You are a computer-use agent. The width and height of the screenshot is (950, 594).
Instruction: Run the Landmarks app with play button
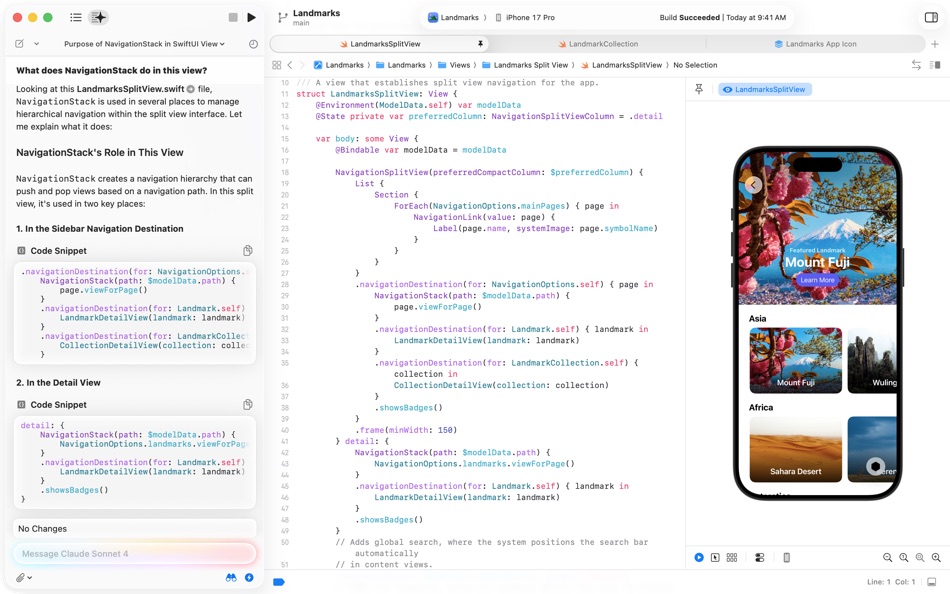click(x=251, y=18)
